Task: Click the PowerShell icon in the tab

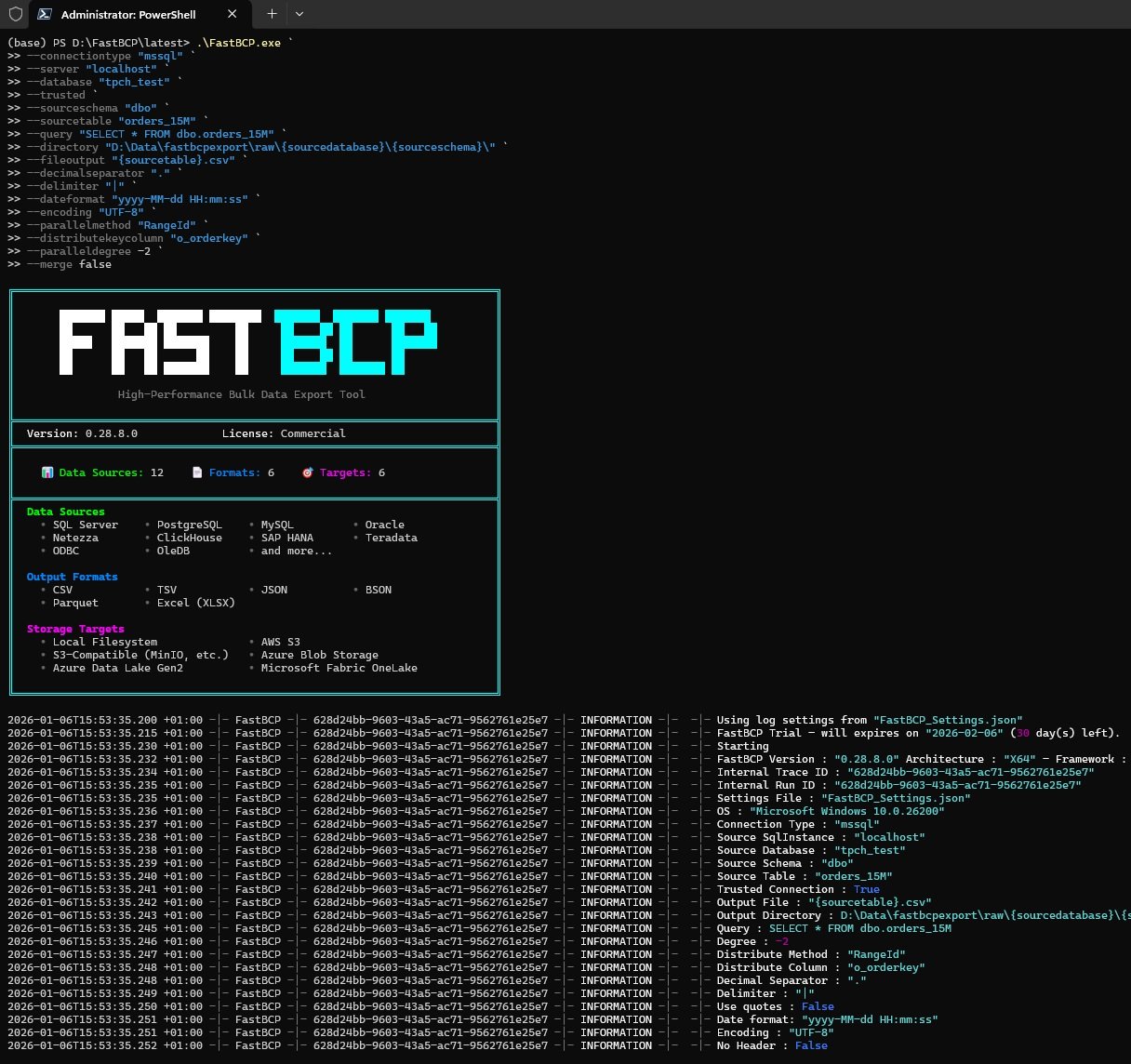Action: [x=44, y=14]
